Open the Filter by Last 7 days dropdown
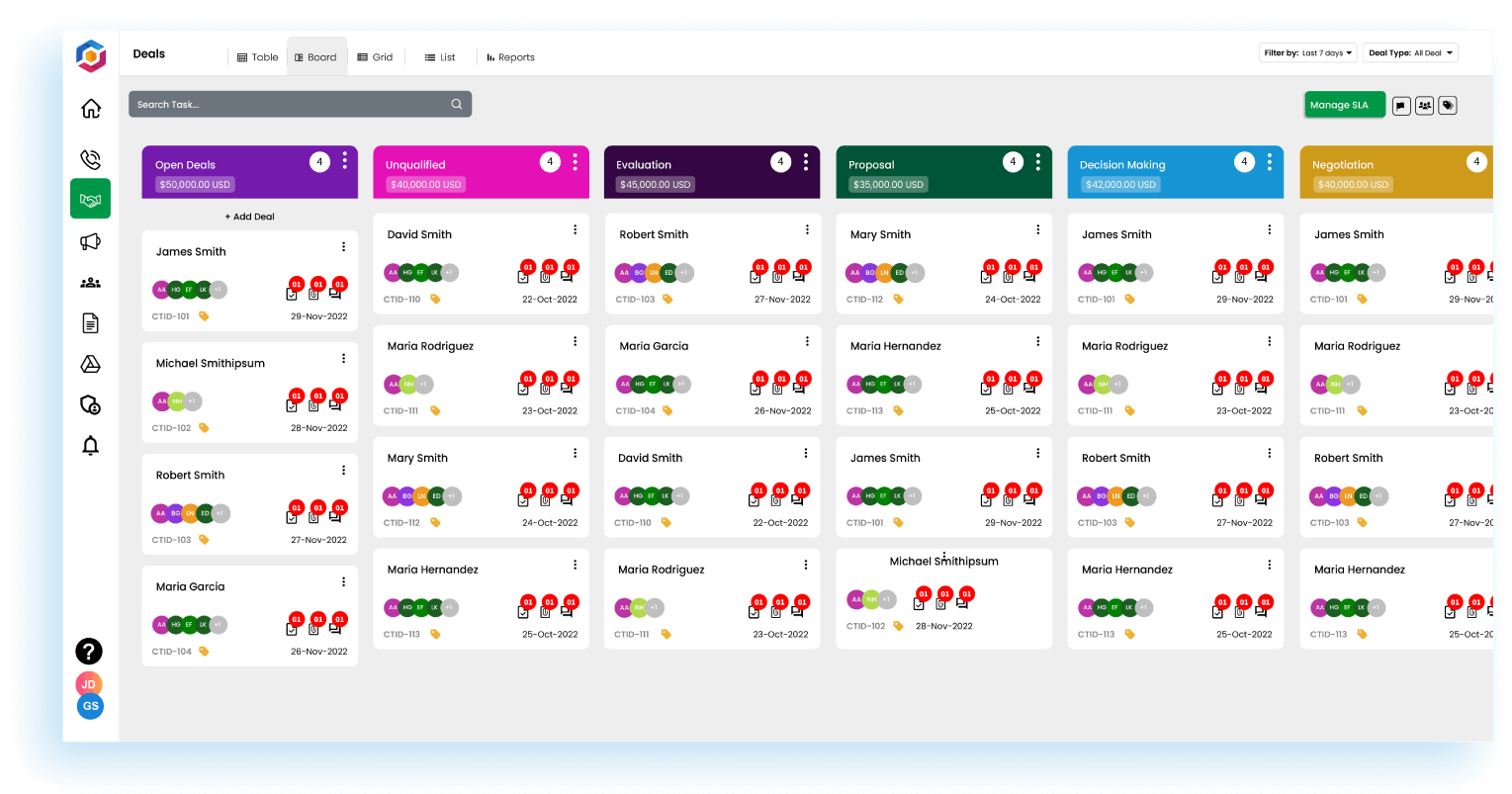1512x794 pixels. click(1308, 52)
